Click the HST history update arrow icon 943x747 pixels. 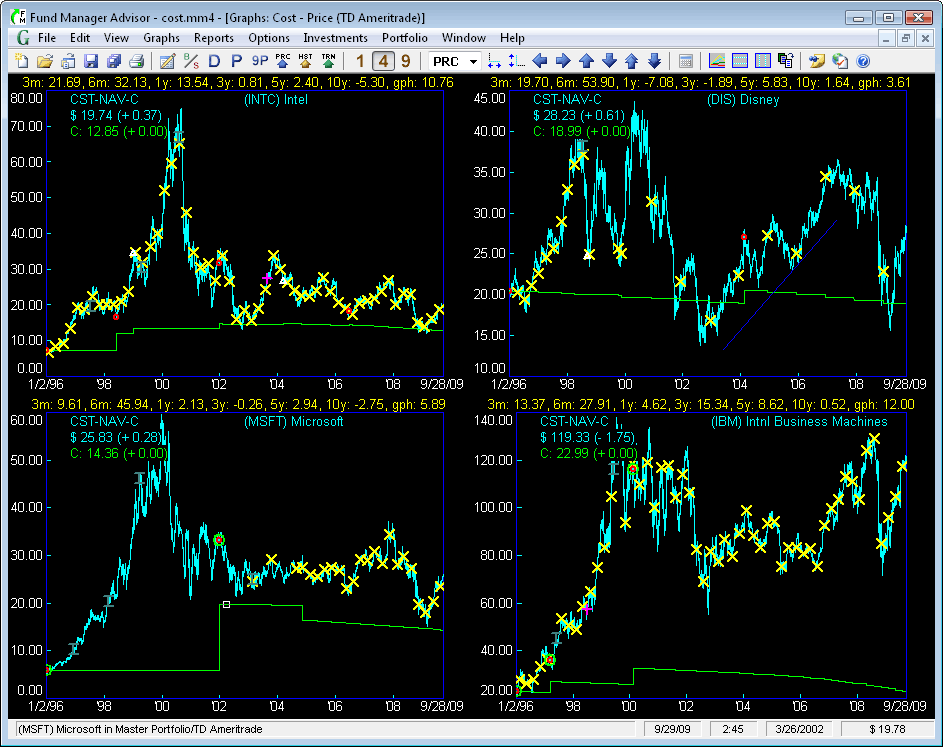306,61
